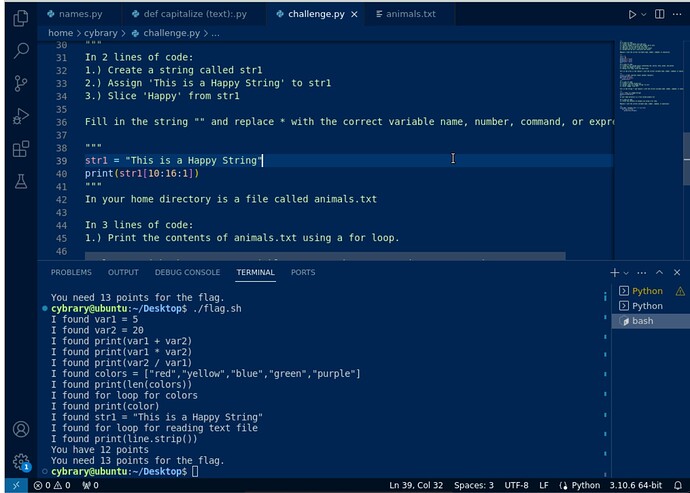Open the Manage gear icon
The image size is (690, 493).
click(20, 462)
